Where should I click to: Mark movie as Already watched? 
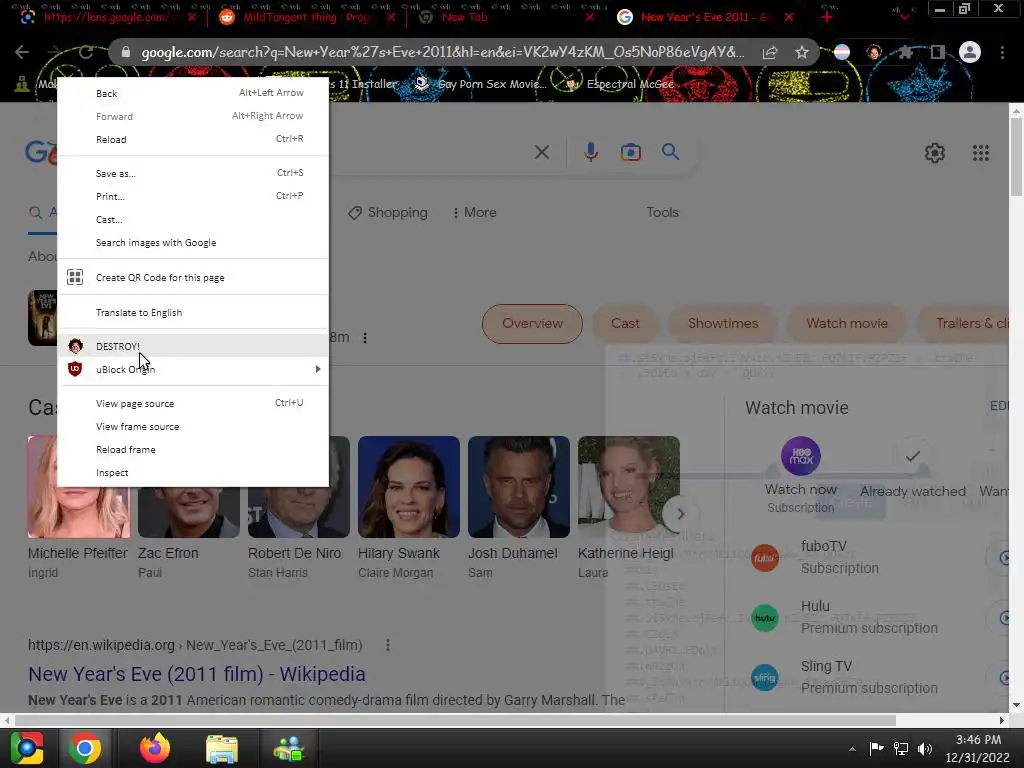912,456
